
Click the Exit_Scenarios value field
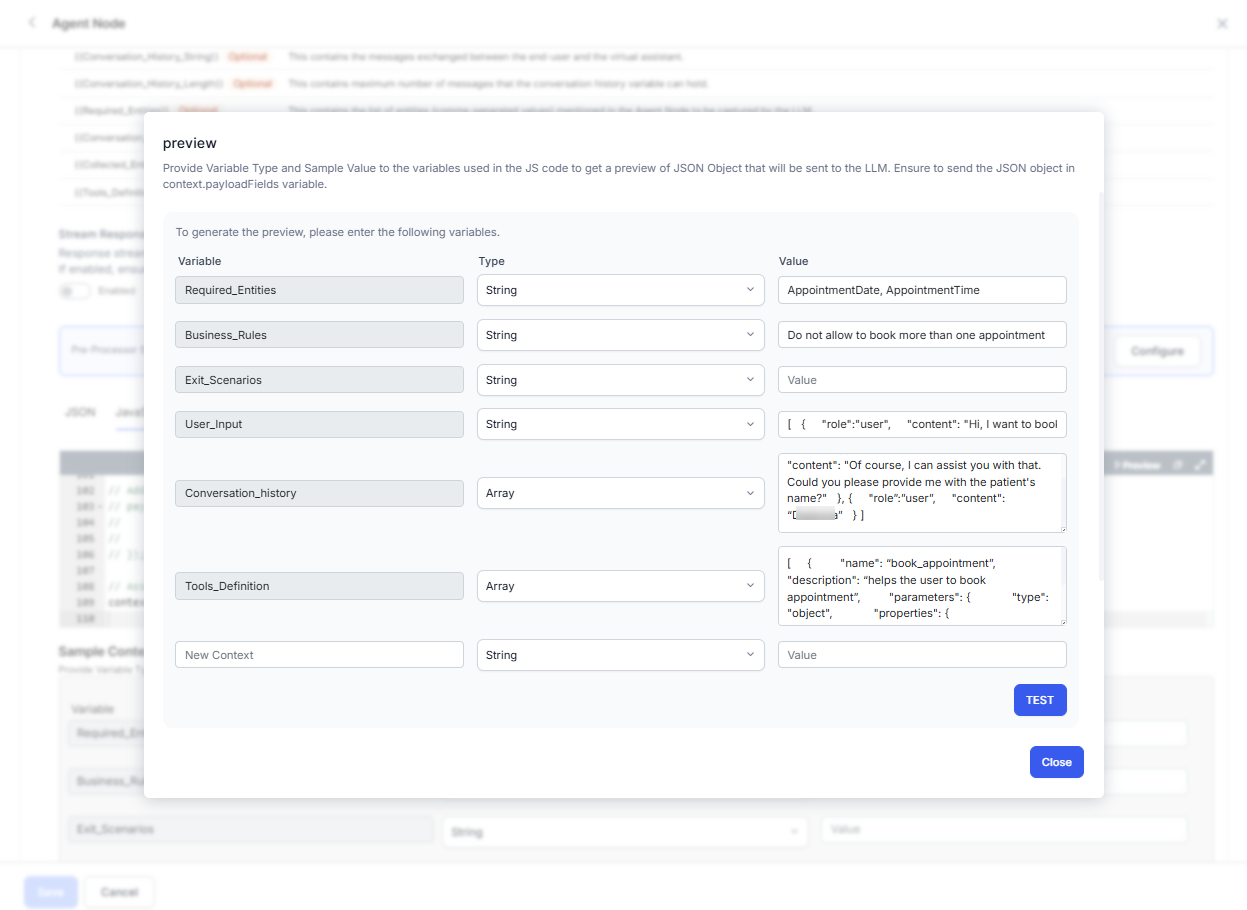(x=921, y=380)
